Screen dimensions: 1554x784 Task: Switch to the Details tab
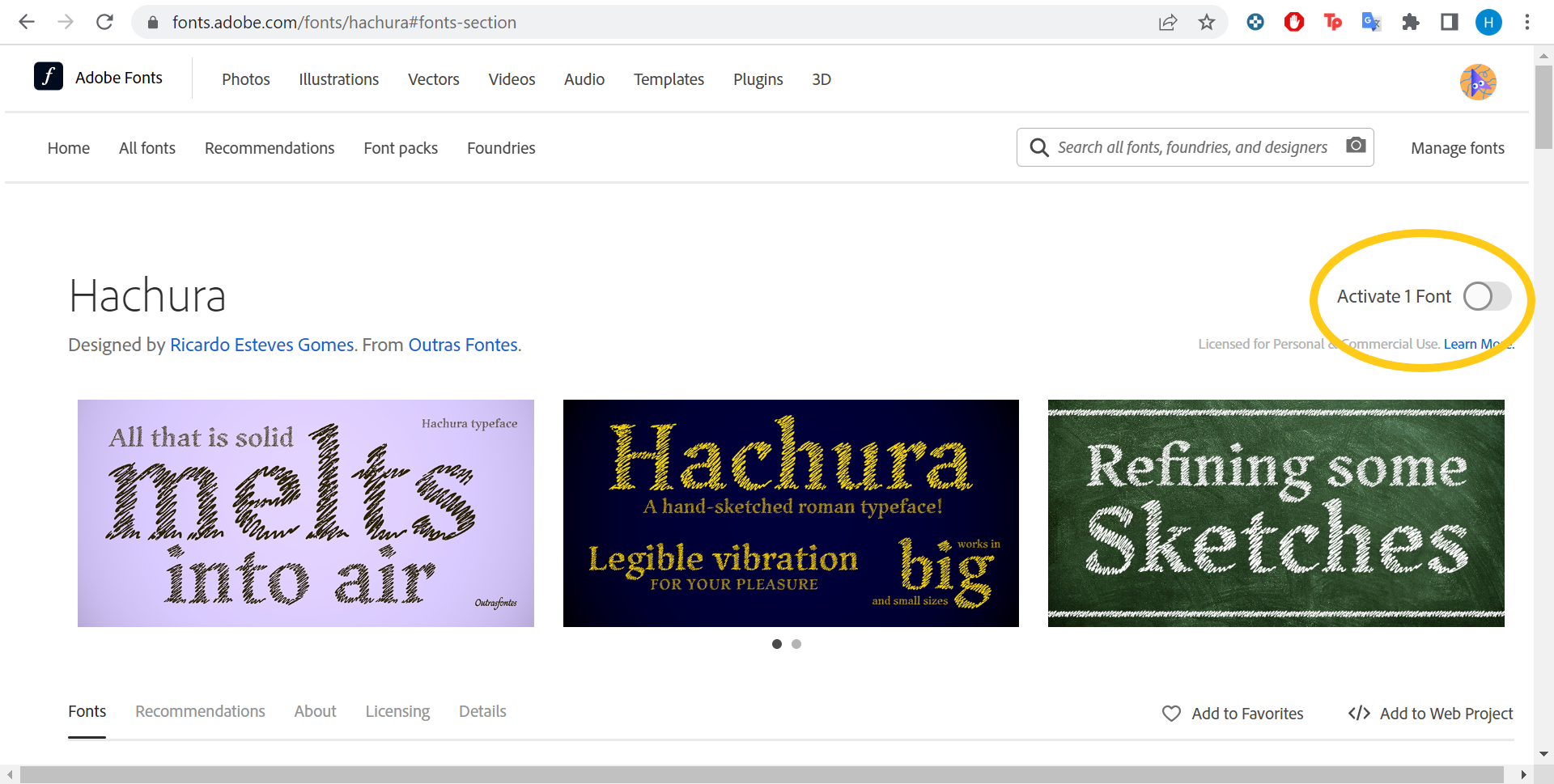(x=482, y=711)
